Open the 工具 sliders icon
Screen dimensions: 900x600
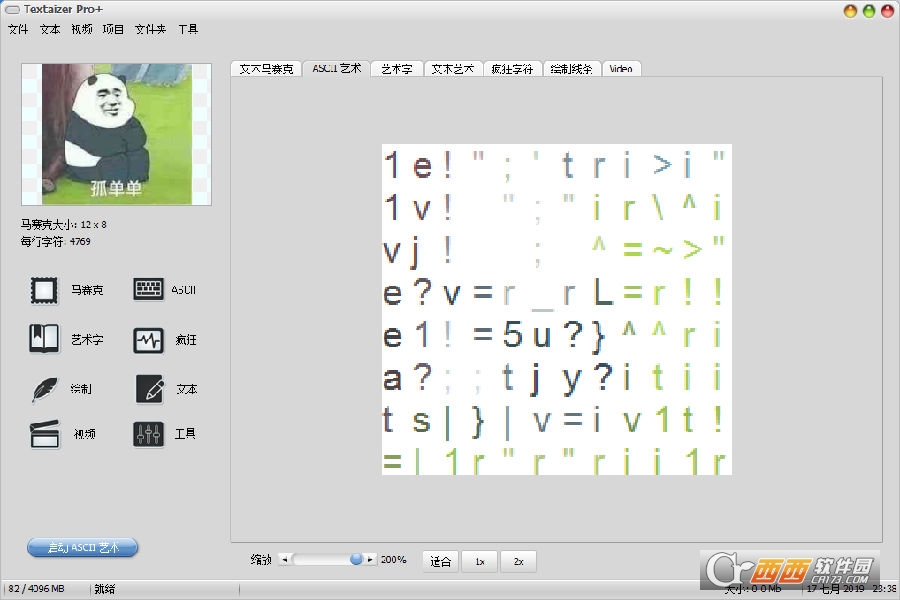pyautogui.click(x=149, y=435)
